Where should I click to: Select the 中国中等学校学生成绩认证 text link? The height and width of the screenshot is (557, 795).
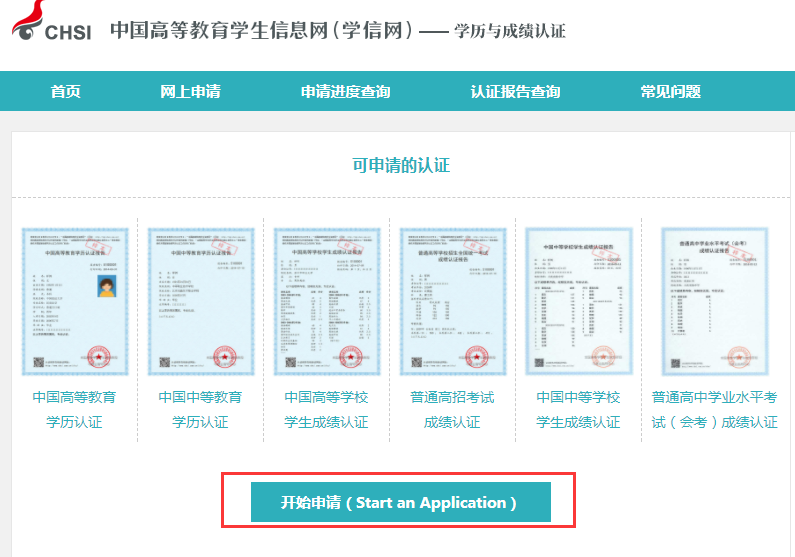click(578, 409)
